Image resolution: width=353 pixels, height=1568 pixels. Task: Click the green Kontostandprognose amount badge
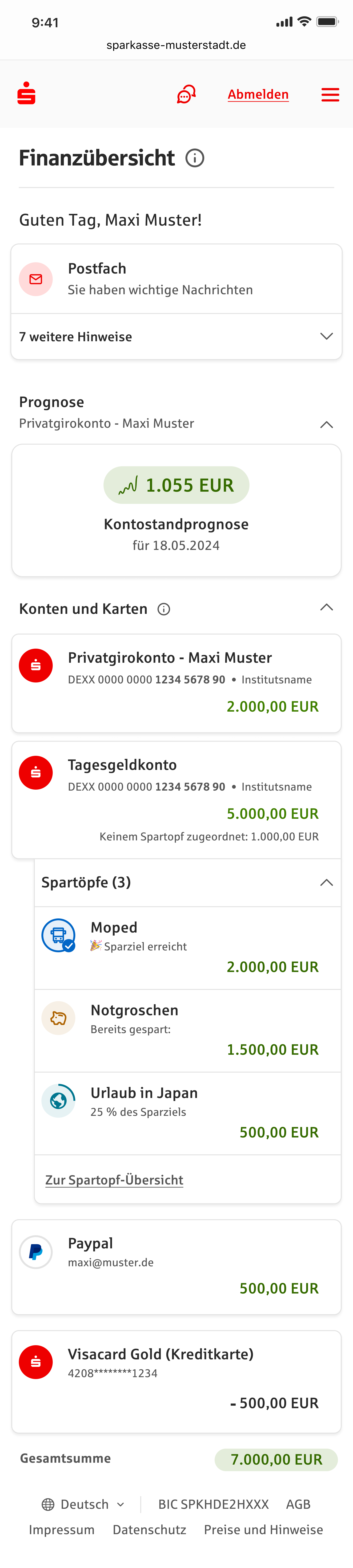click(176, 485)
